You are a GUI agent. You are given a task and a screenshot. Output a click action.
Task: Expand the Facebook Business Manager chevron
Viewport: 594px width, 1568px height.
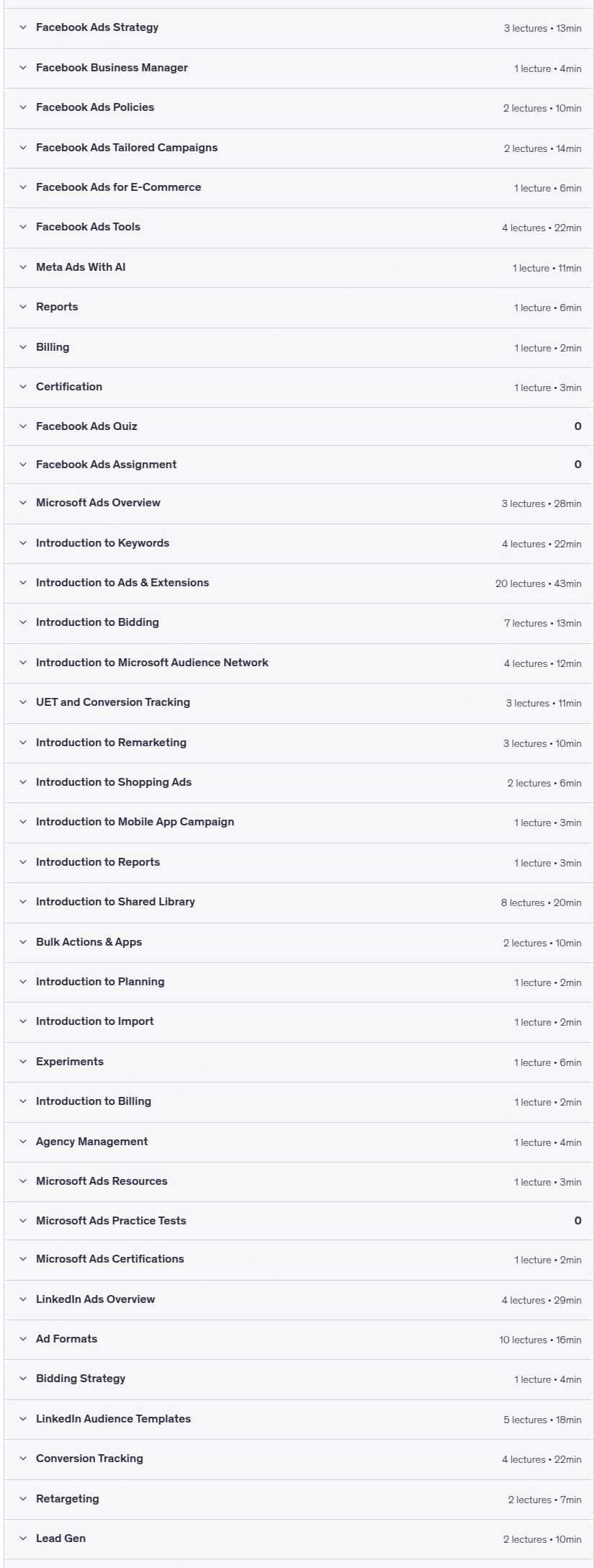tap(23, 68)
